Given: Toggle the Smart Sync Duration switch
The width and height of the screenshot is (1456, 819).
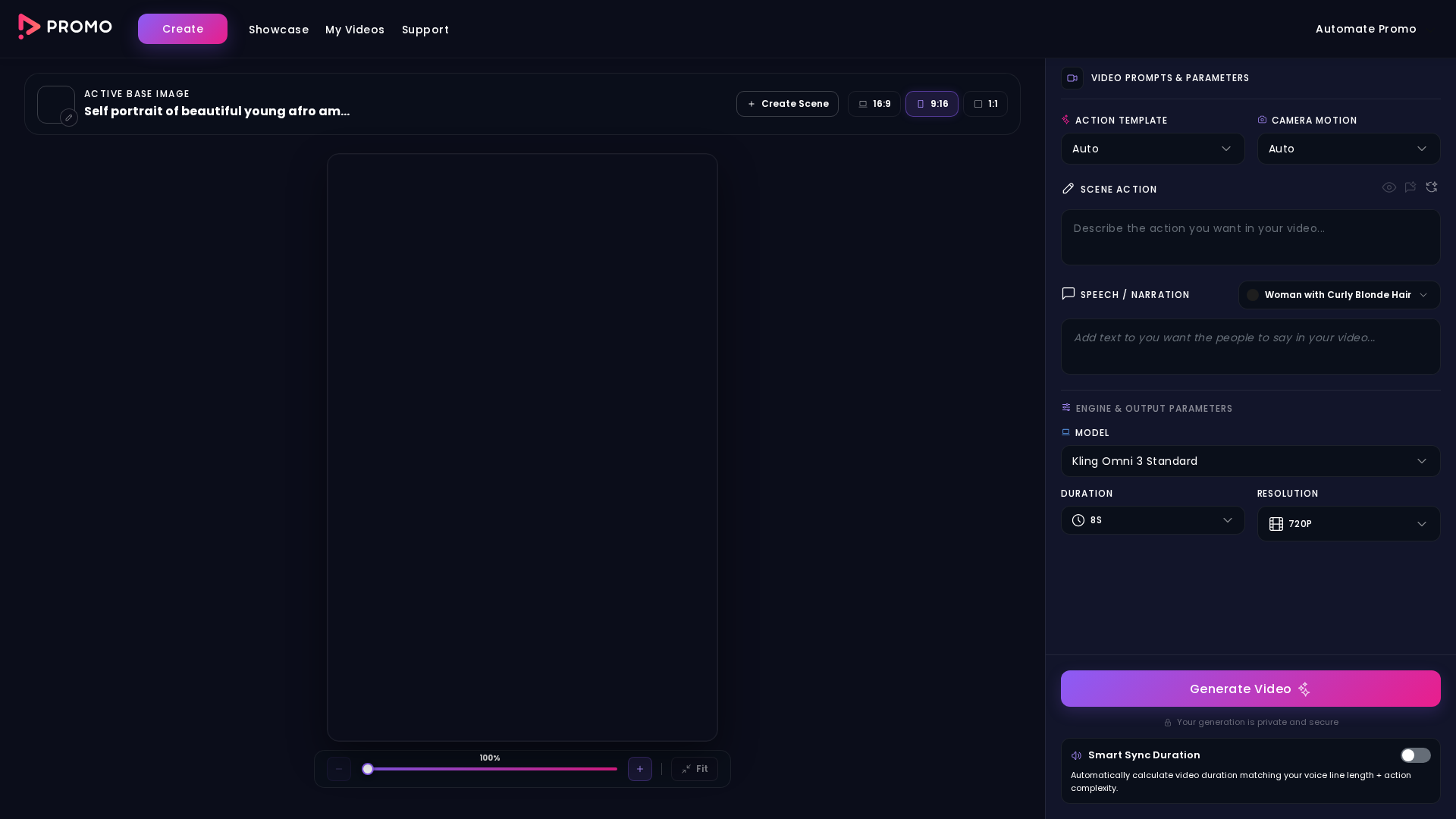Looking at the screenshot, I should tap(1415, 755).
